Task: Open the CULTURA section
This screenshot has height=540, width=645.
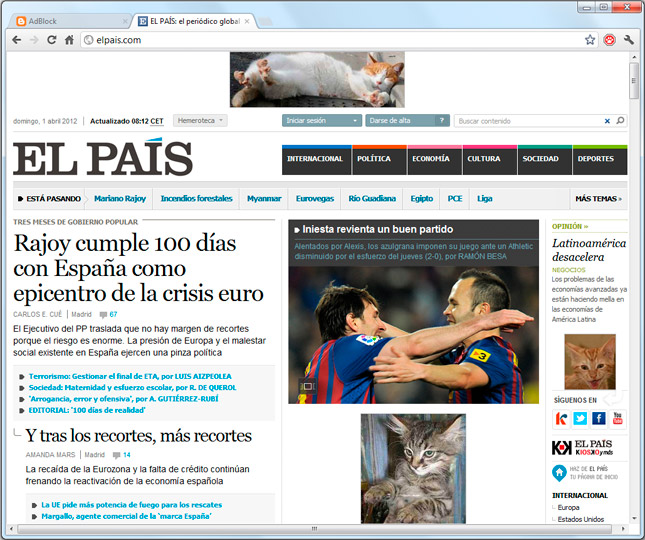Action: tap(490, 160)
